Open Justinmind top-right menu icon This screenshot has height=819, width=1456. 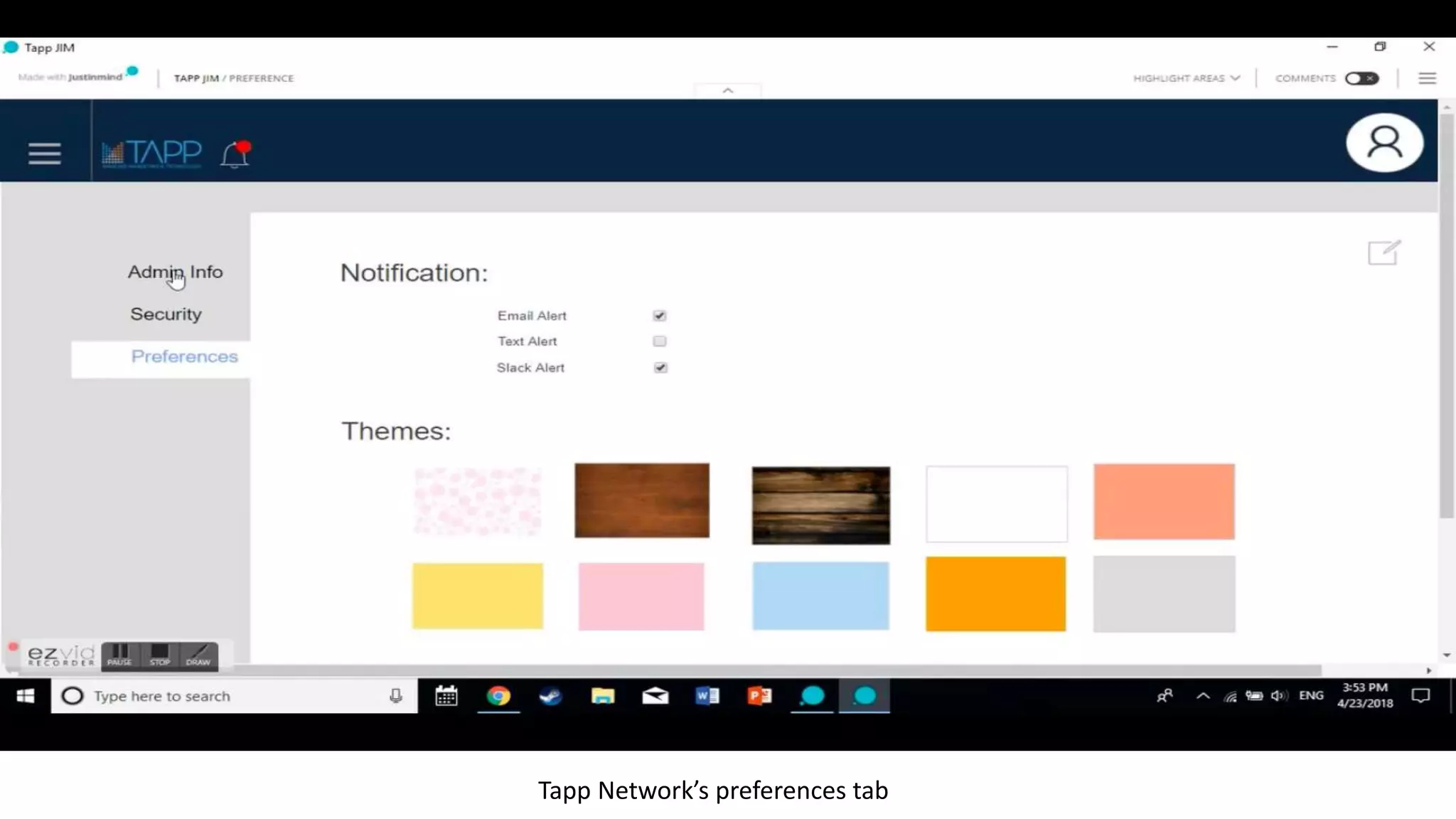pyautogui.click(x=1427, y=78)
